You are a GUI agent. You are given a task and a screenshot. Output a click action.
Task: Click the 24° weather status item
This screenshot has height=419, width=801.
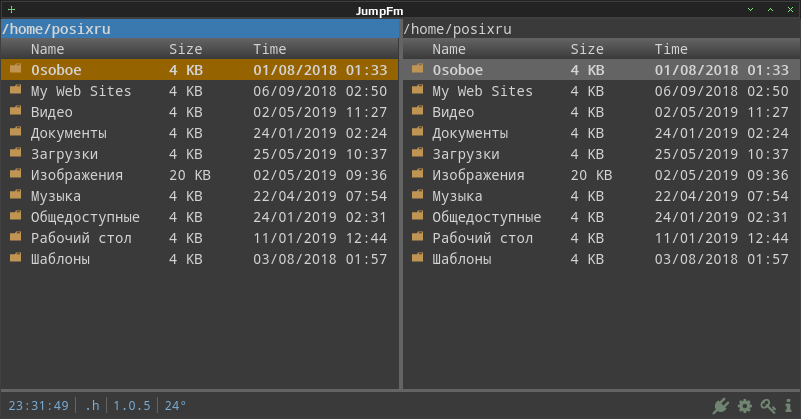175,406
